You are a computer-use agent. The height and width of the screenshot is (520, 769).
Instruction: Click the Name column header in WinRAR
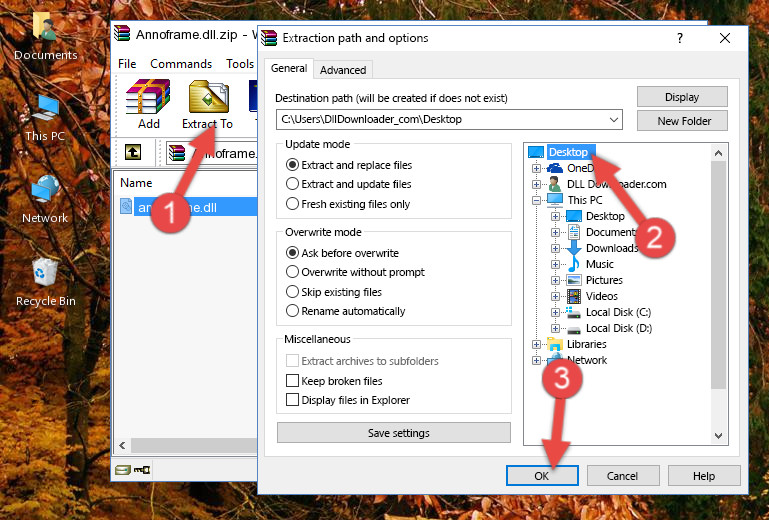(136, 182)
